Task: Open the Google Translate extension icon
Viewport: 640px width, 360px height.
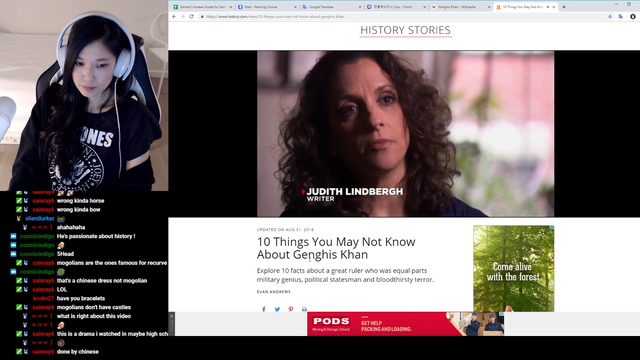Action: coord(621,16)
